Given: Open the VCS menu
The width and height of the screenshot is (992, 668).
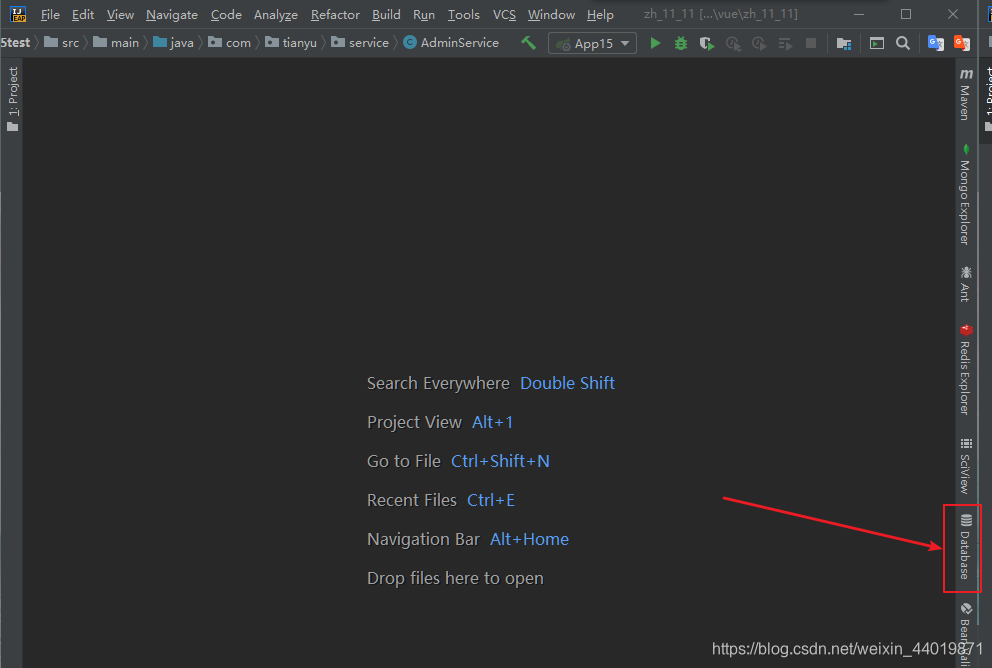Looking at the screenshot, I should [x=504, y=15].
